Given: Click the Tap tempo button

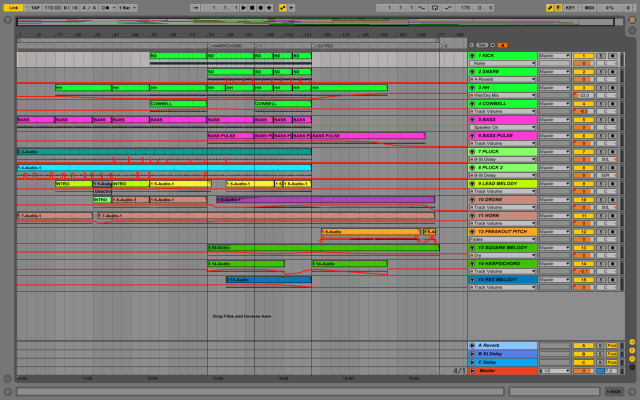Looking at the screenshot, I should point(35,7).
